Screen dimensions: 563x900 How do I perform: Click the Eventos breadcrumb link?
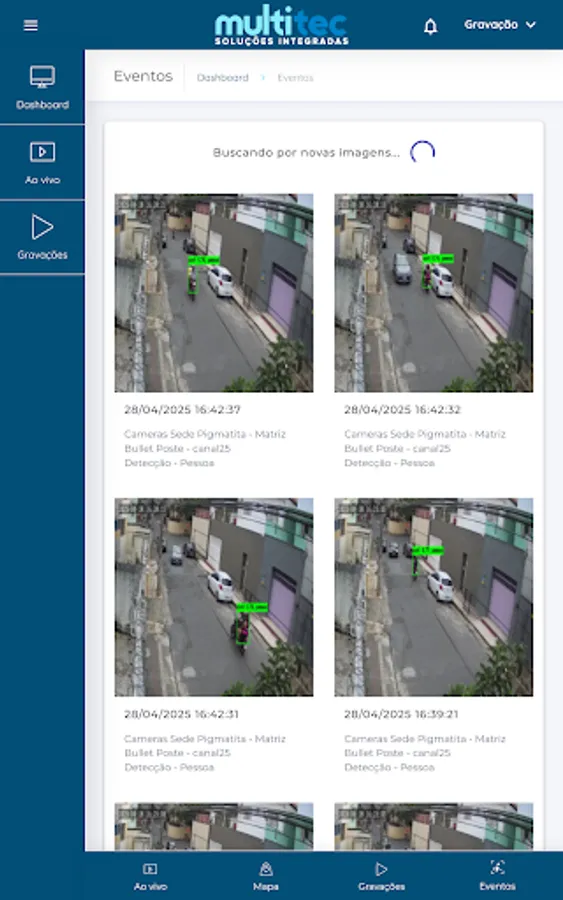296,77
